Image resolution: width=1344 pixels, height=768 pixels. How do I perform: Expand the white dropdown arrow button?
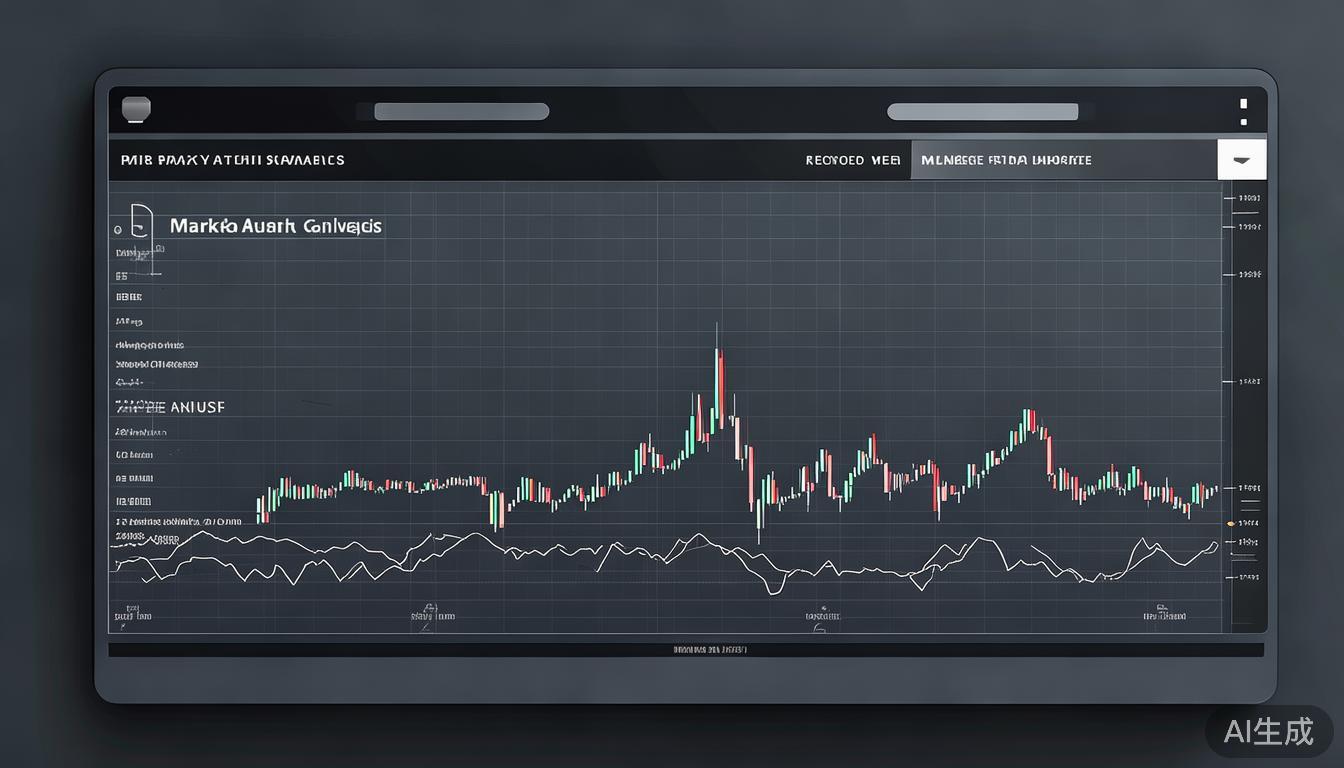point(1242,160)
